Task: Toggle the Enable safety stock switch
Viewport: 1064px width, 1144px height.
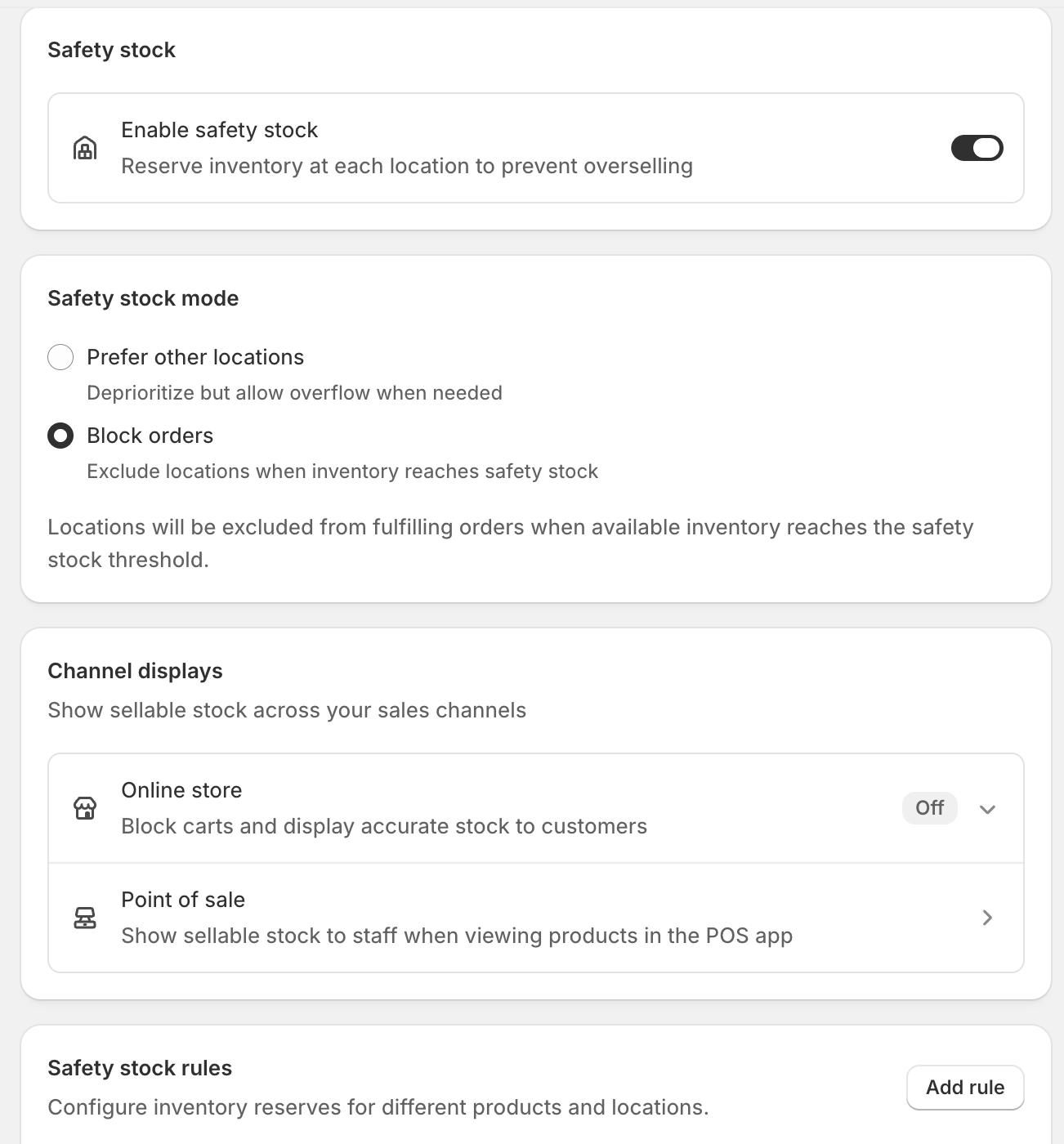Action: [x=977, y=148]
